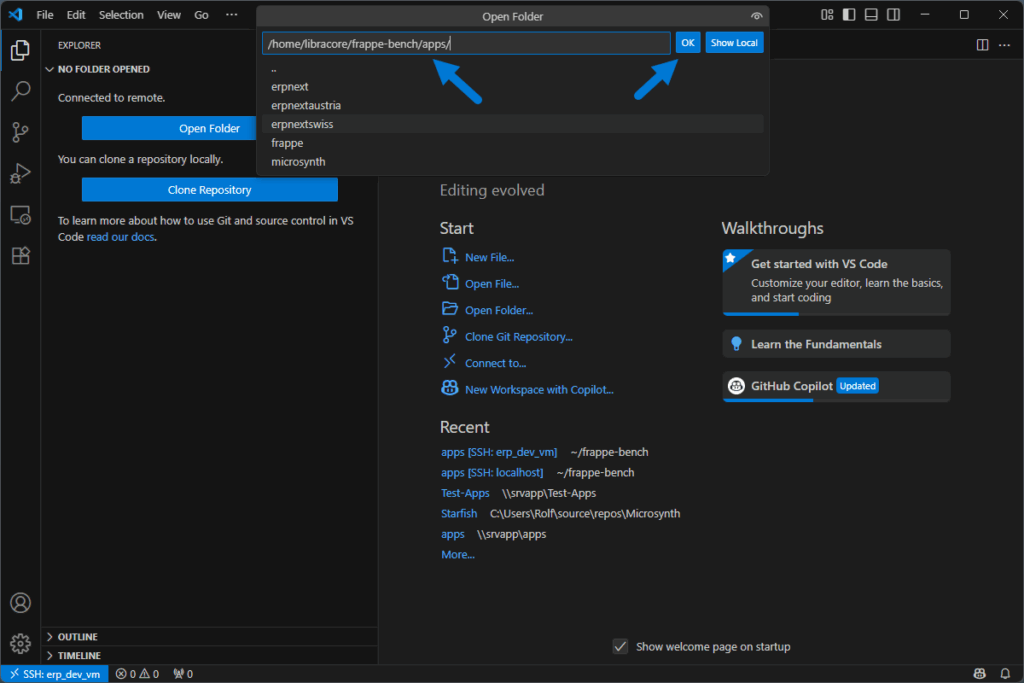Click SSH: erp_dev_vm remote indicator
This screenshot has height=683, width=1024.
tap(55, 674)
